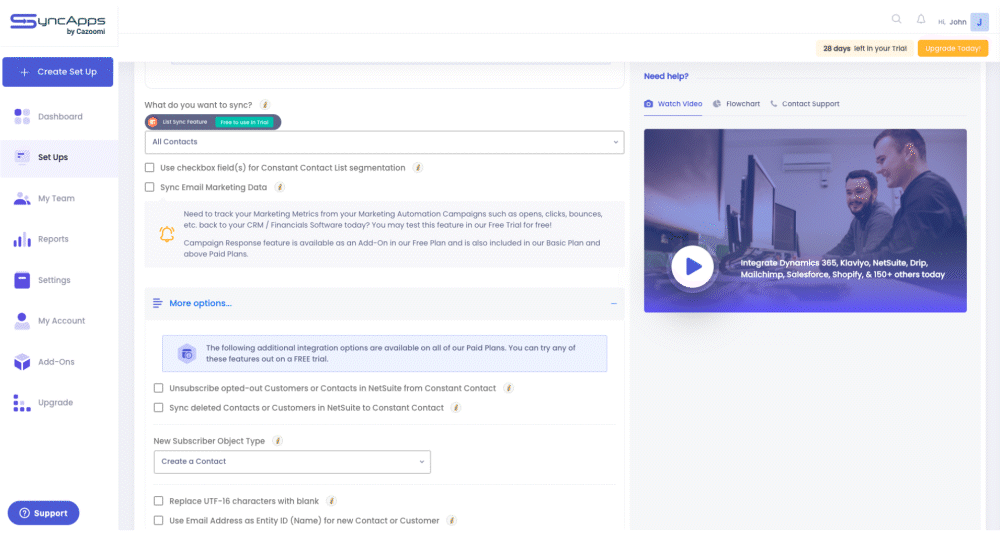Open the All Contacts dropdown
This screenshot has width=1000, height=542.
[x=385, y=142]
